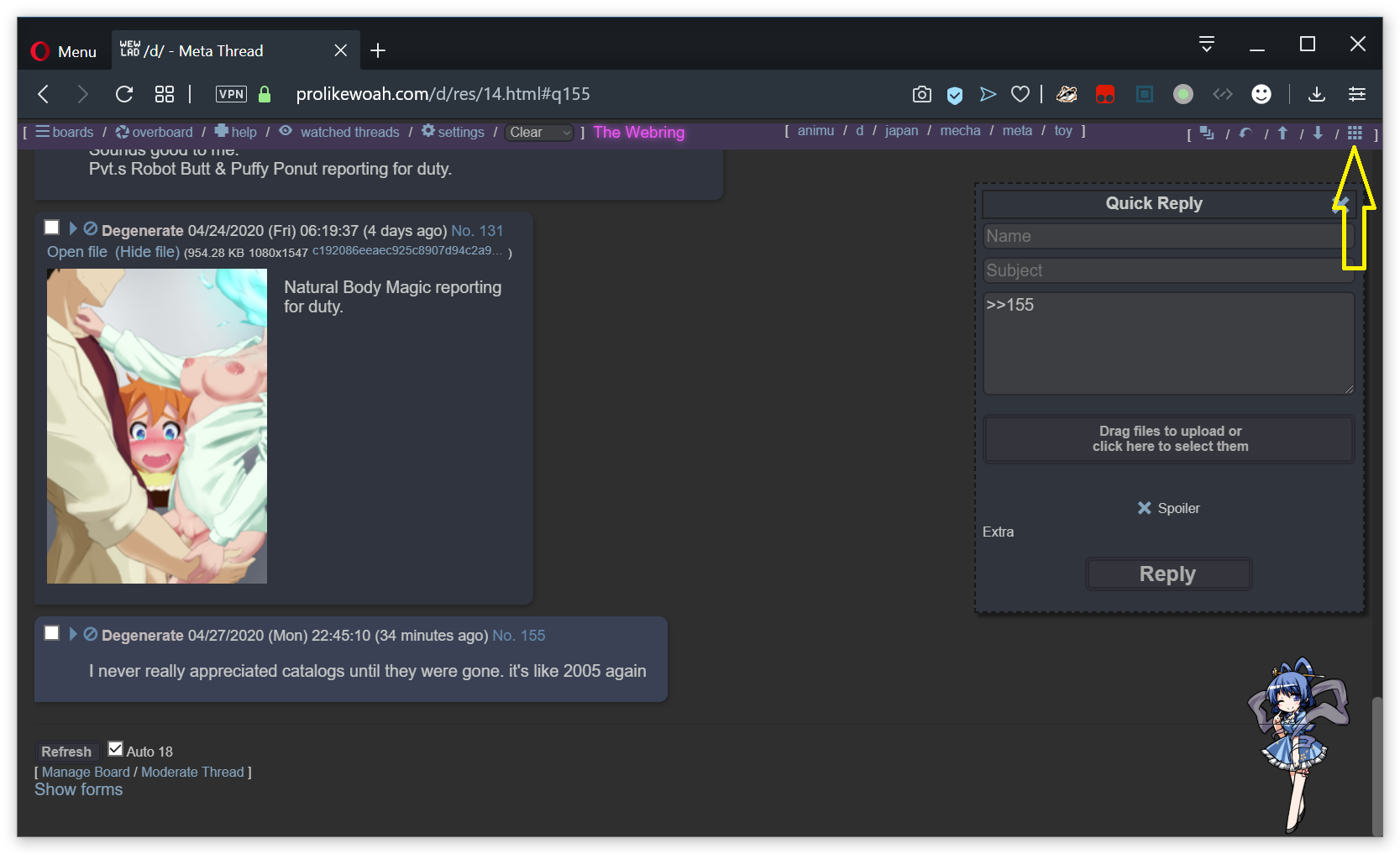Toggle the Auto refresh checkbox
The image size is (1400, 854).
[116, 749]
